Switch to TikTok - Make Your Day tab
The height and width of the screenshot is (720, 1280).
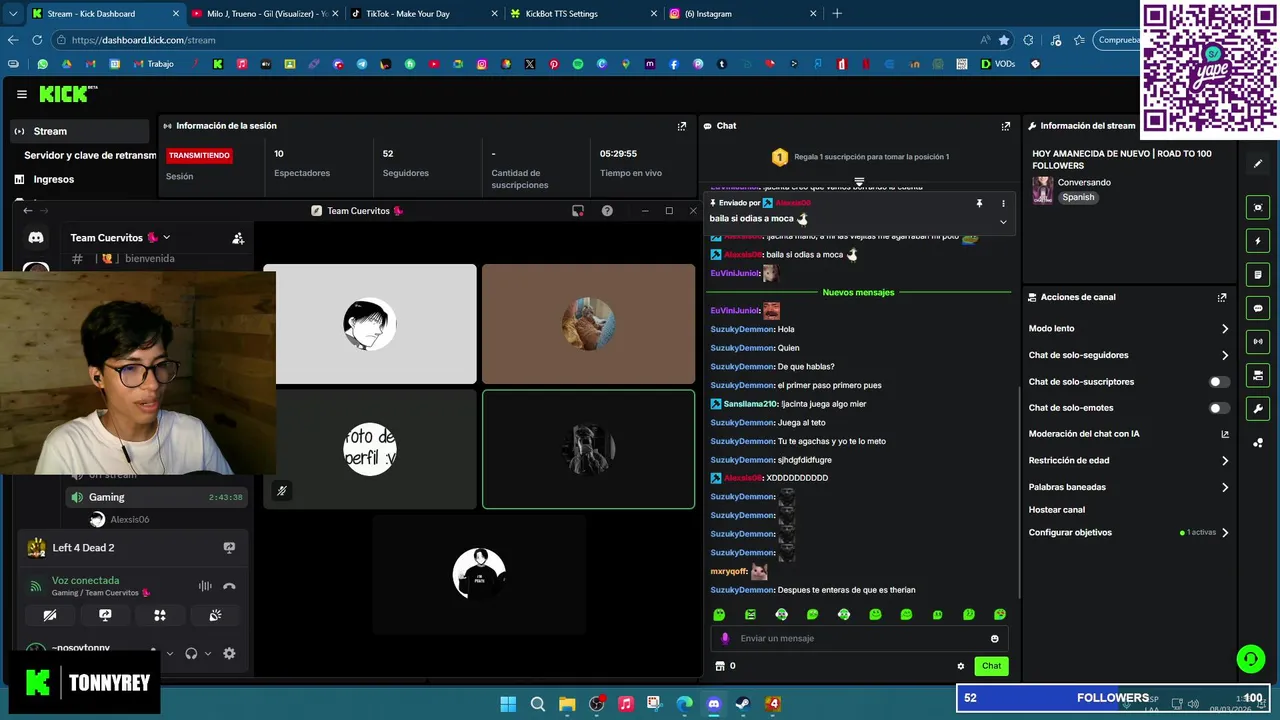(423, 14)
